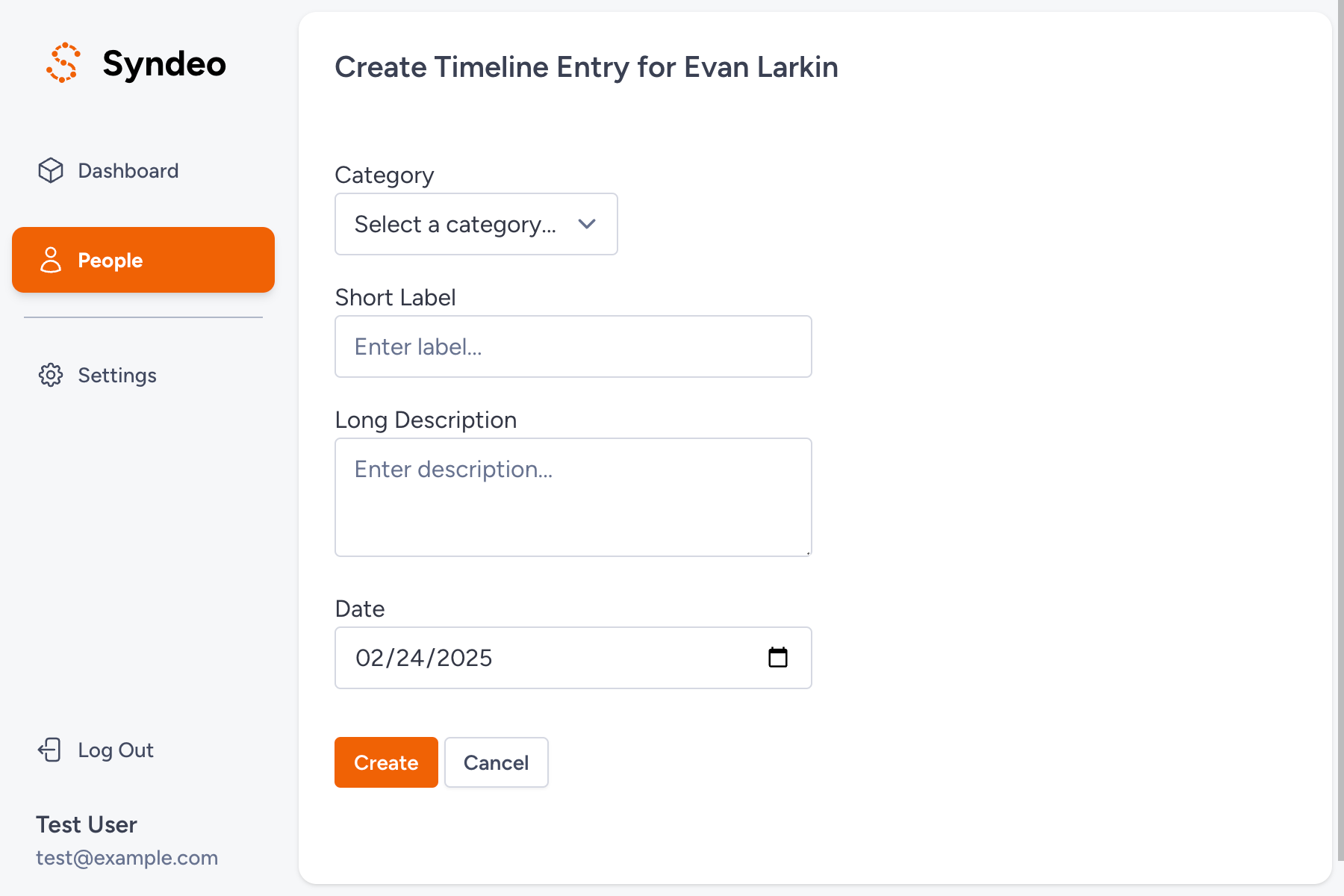The height and width of the screenshot is (896, 1344).
Task: Open the date picker calendar icon
Action: (777, 658)
